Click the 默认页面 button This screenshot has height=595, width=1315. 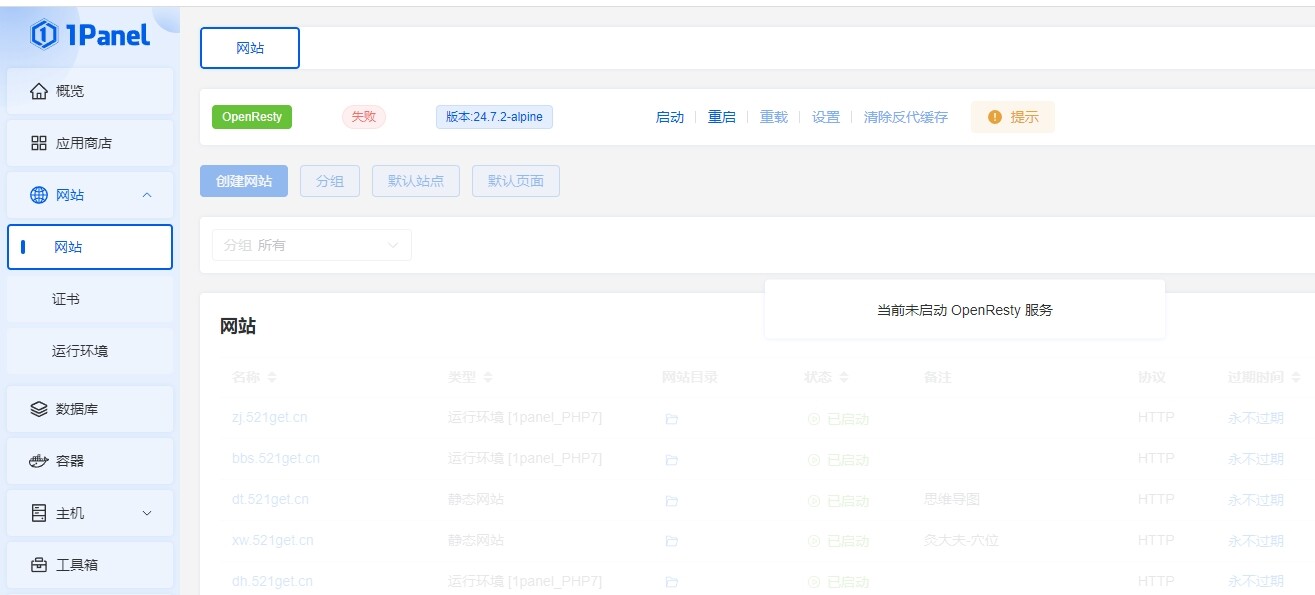(x=516, y=181)
